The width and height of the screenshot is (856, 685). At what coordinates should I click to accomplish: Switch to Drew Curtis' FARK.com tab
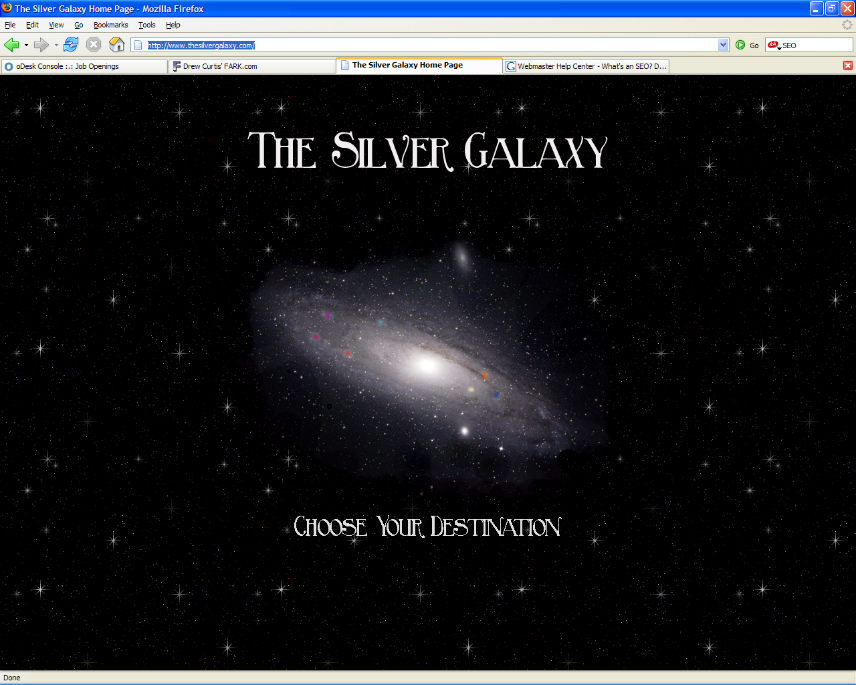click(x=250, y=66)
